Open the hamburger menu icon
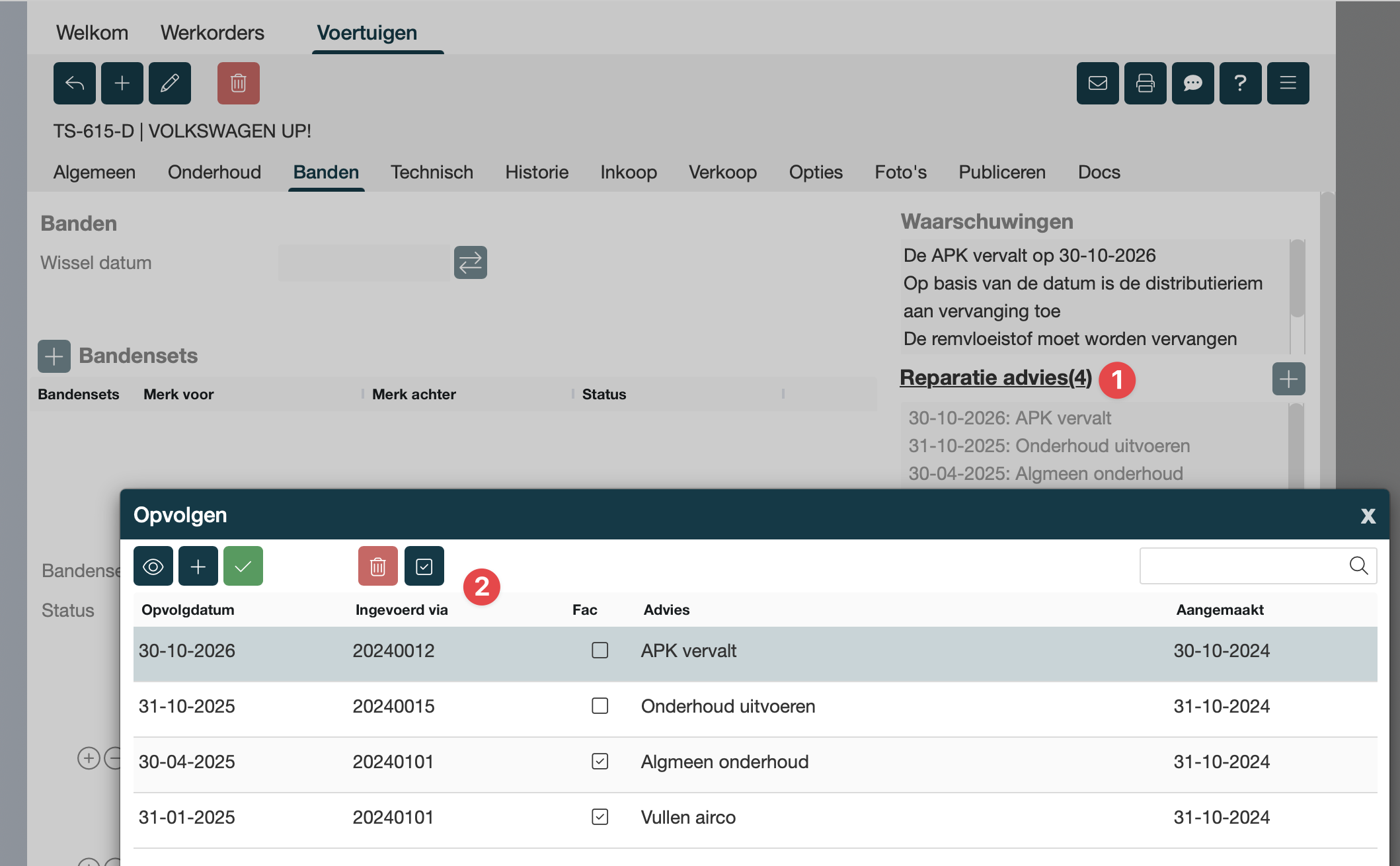The width and height of the screenshot is (1400, 866). [x=1288, y=83]
